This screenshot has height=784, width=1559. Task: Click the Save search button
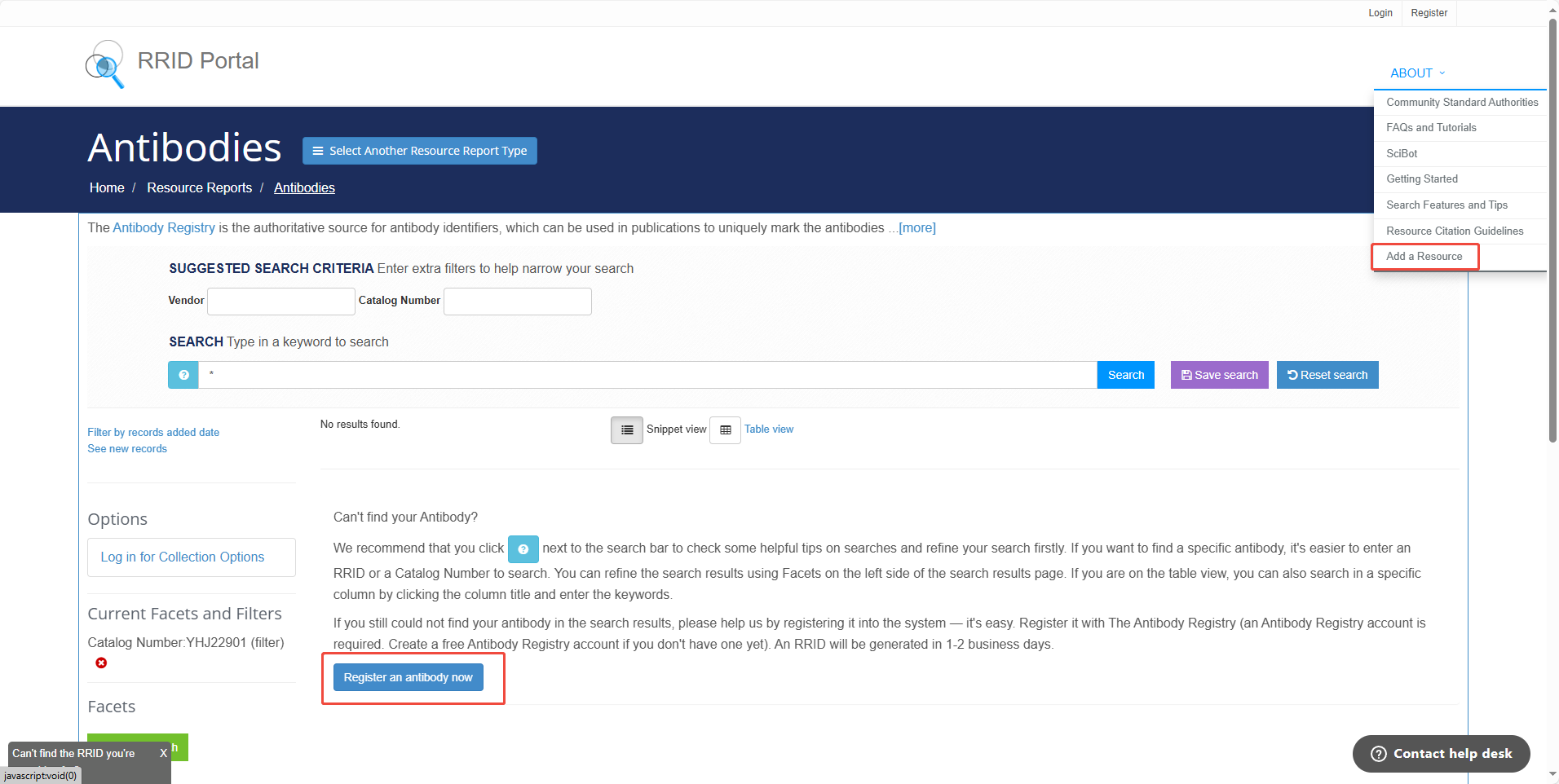(1219, 375)
